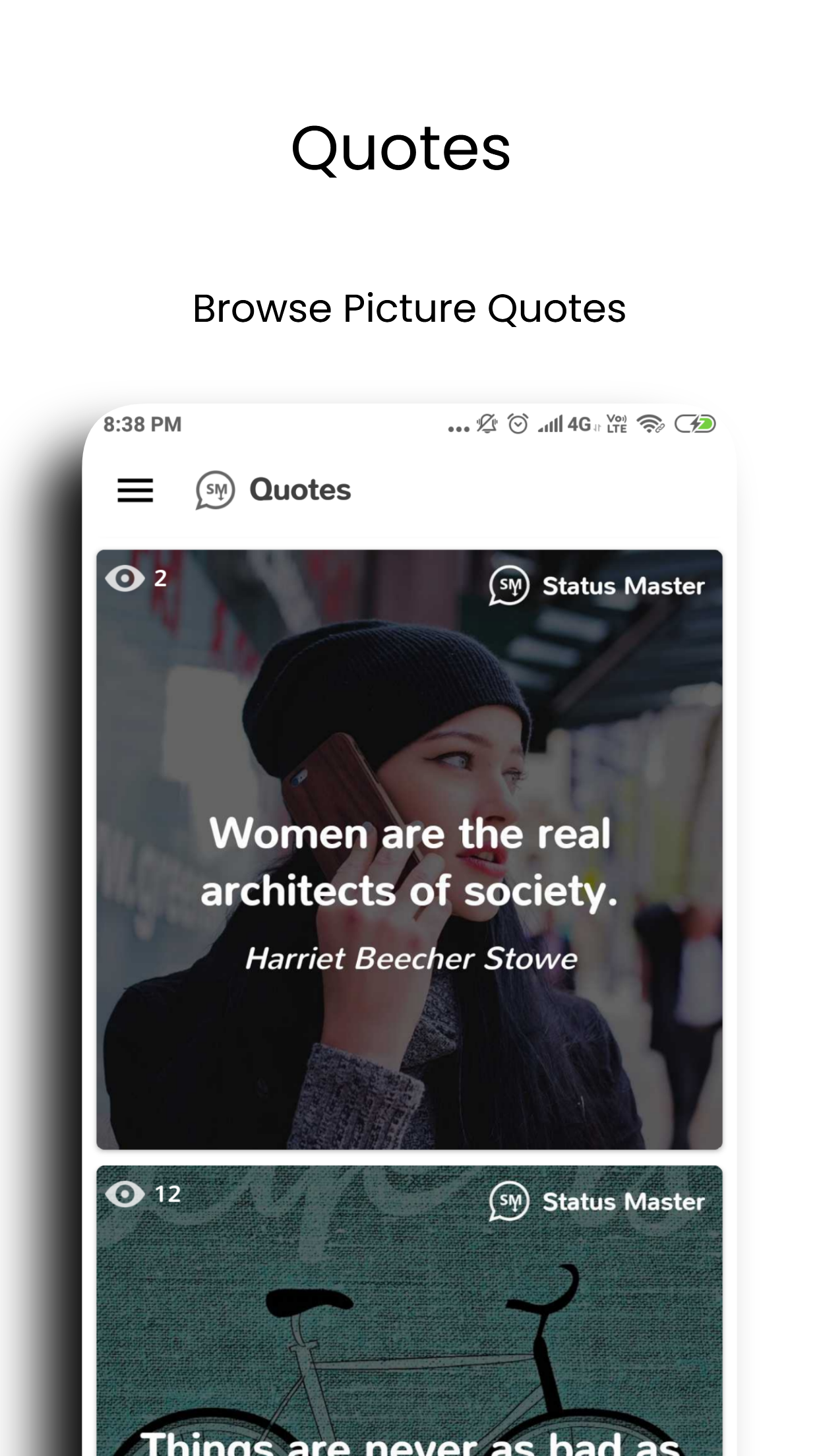Open the hamburger navigation menu
Image resolution: width=819 pixels, height=1456 pixels.
[135, 491]
